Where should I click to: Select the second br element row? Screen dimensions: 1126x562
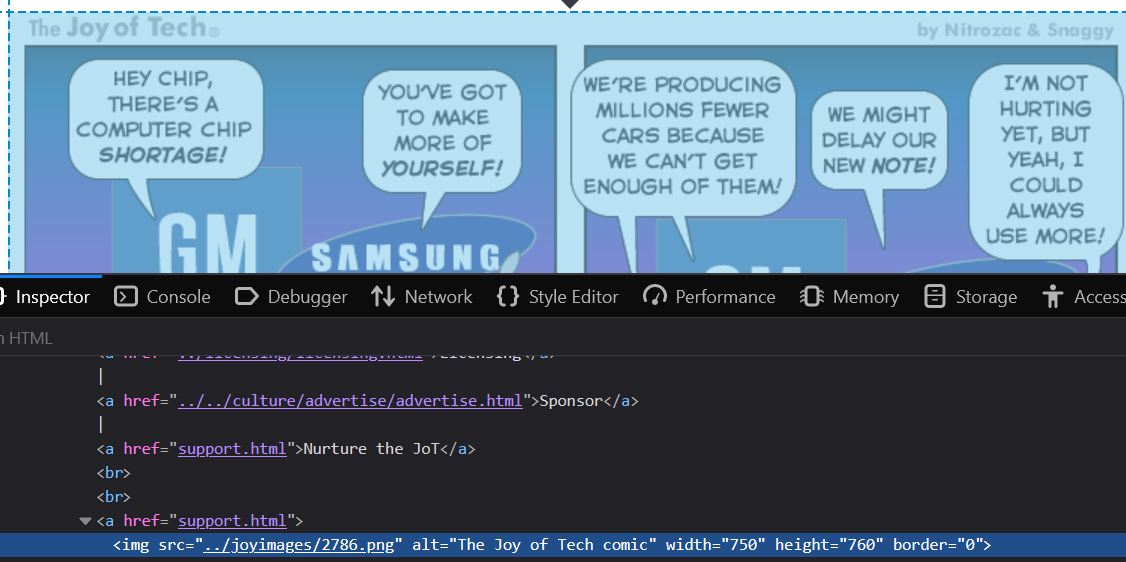563,497
